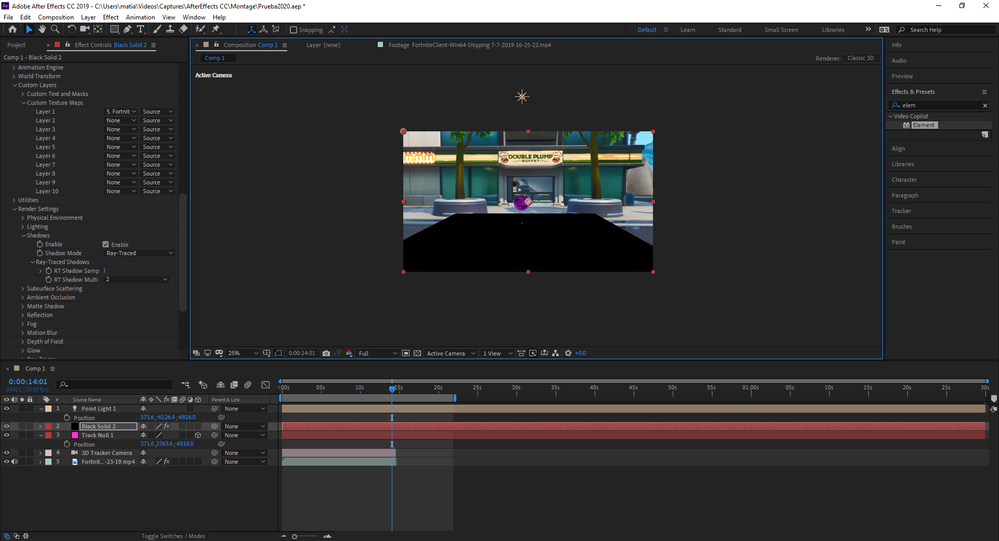This screenshot has width=999, height=541.
Task: Click the region of interest icon
Action: (x=406, y=353)
